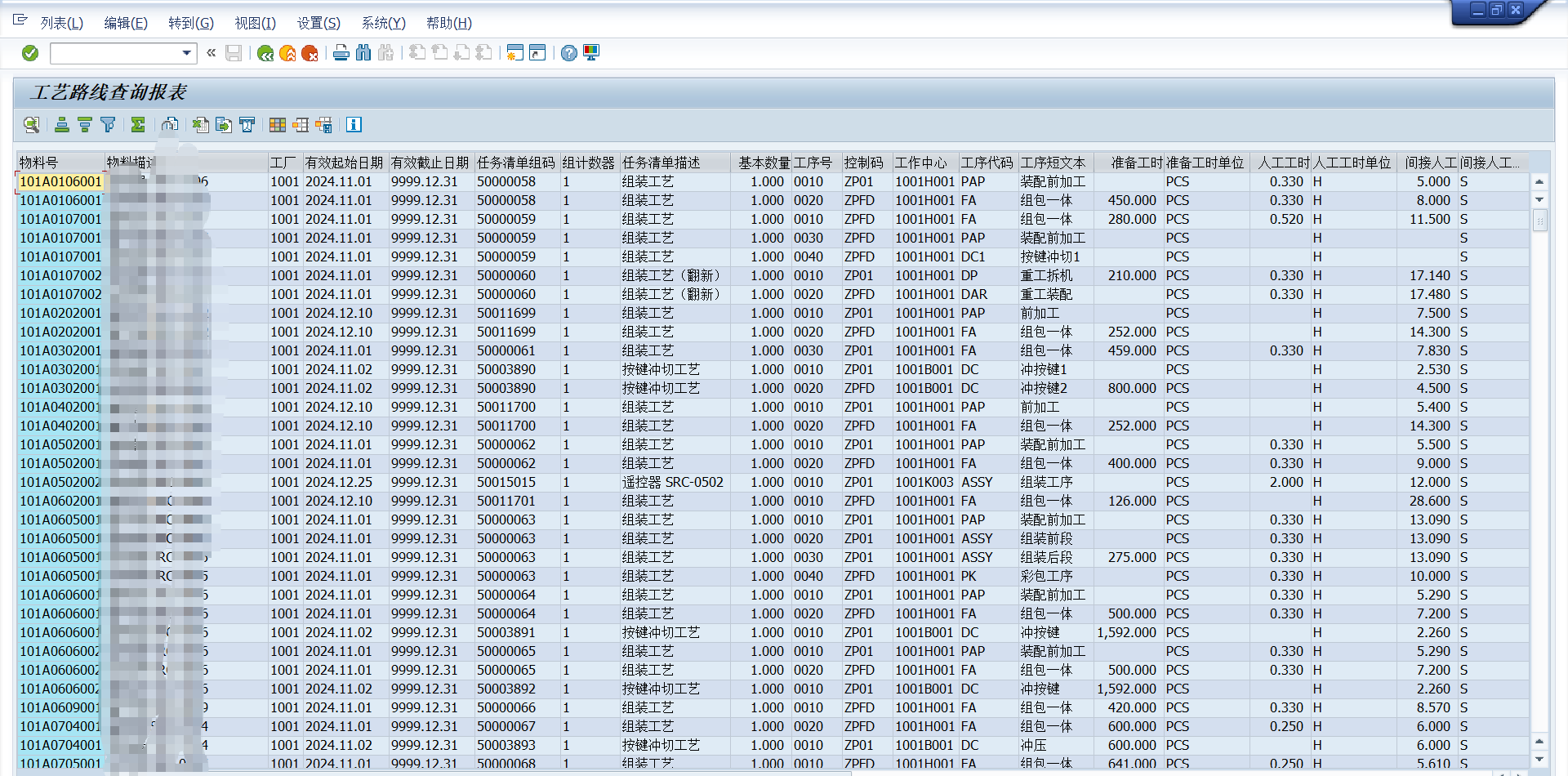The image size is (1568, 776).
Task: Click the Select Layout icon
Action: (301, 124)
